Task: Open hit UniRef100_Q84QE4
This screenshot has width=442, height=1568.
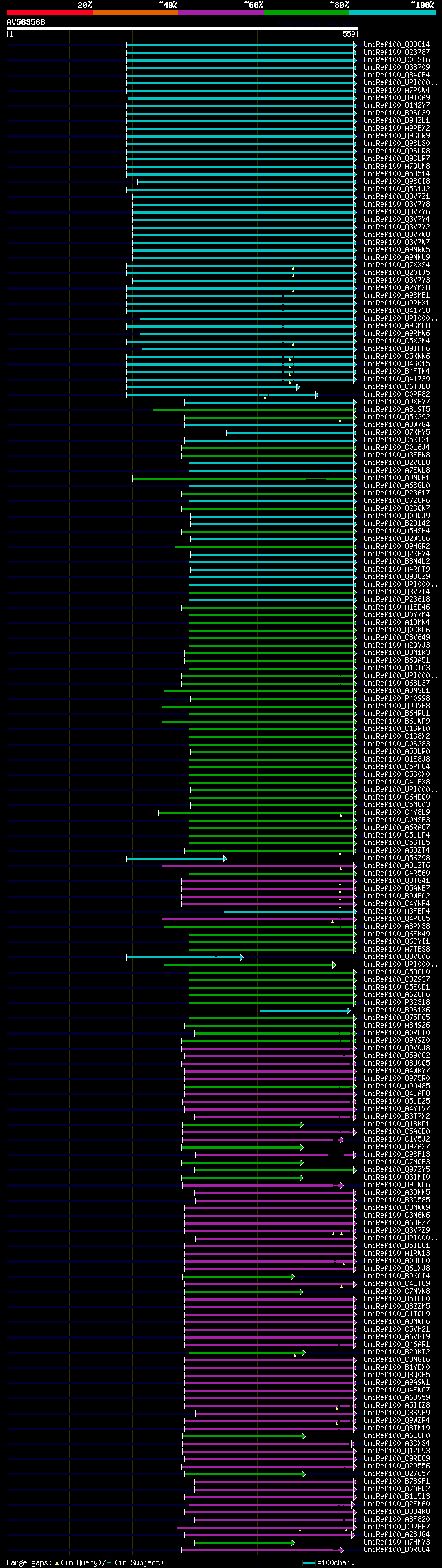Action: (x=396, y=75)
